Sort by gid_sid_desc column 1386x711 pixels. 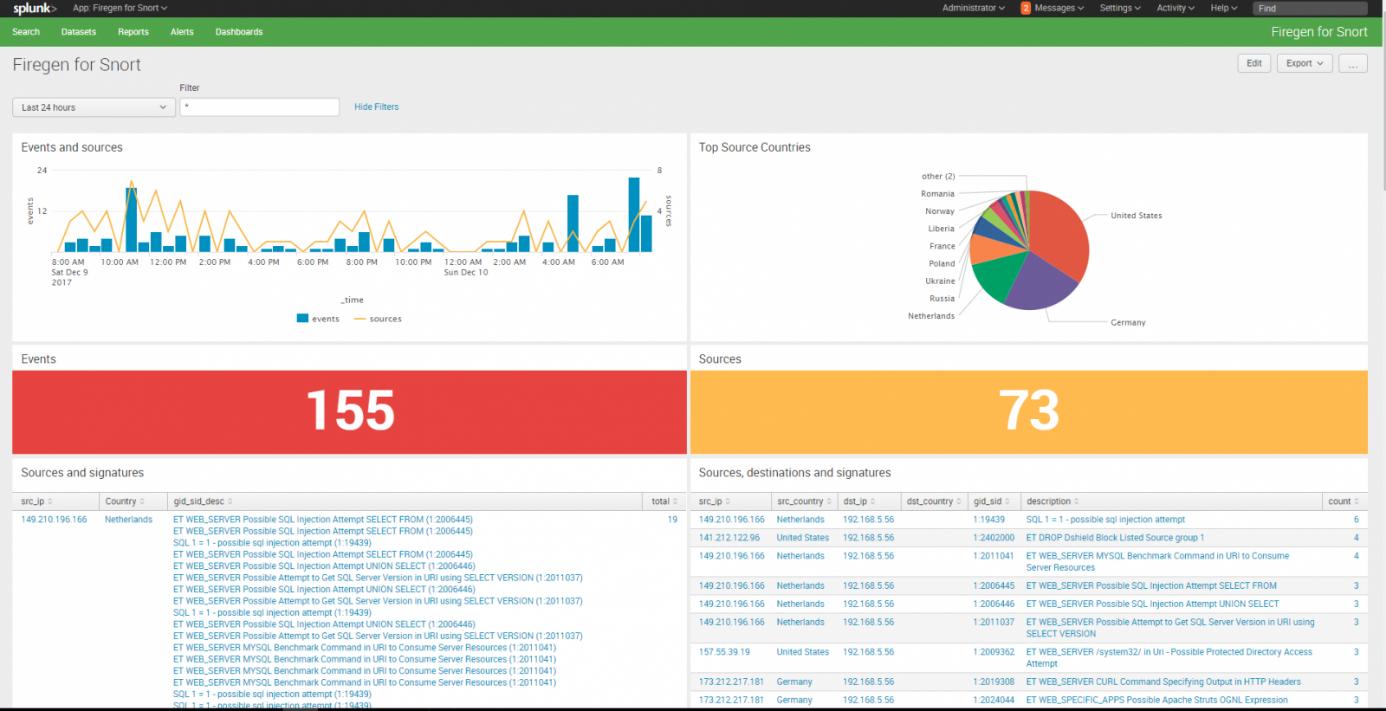pos(202,501)
